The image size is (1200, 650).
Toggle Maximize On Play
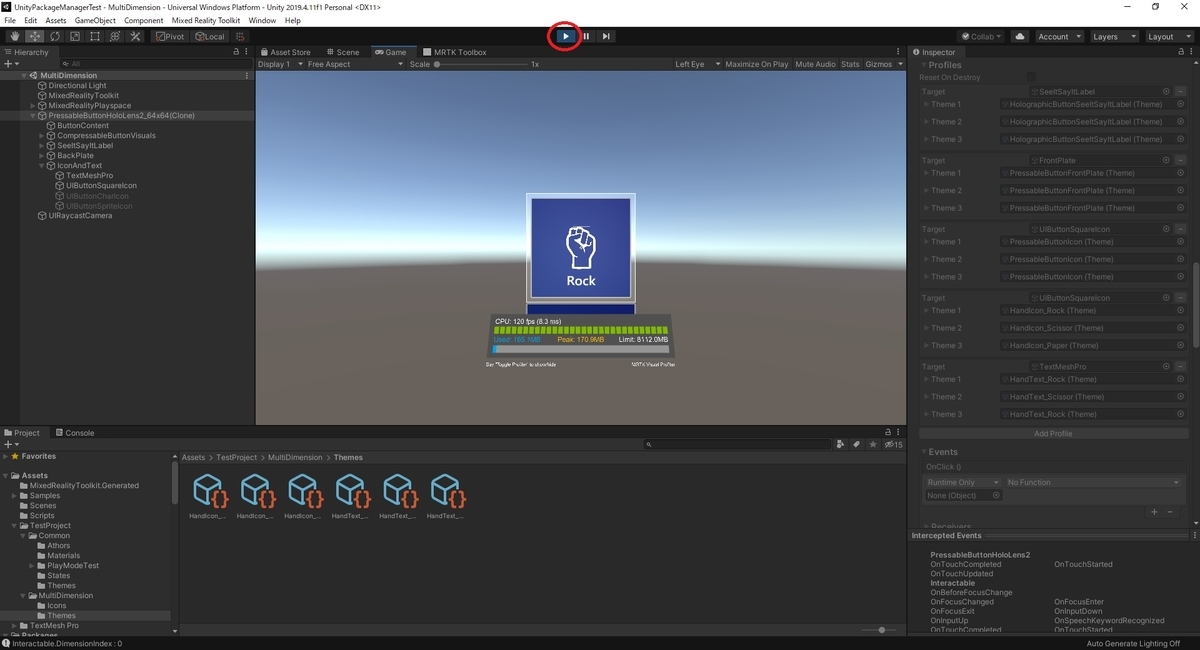756,64
